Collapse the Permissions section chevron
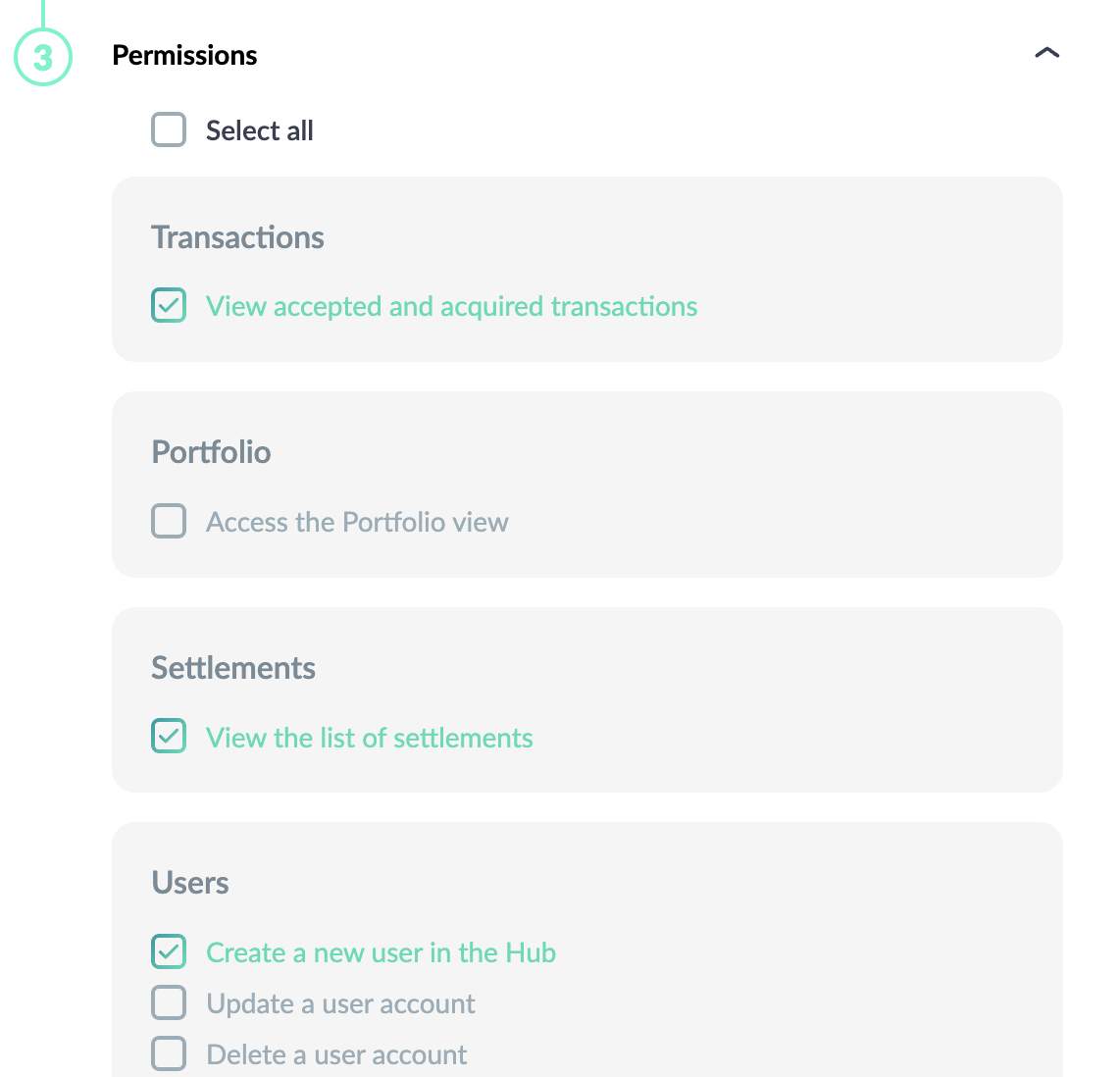Screen dimensions: 1120x1077 (1046, 54)
